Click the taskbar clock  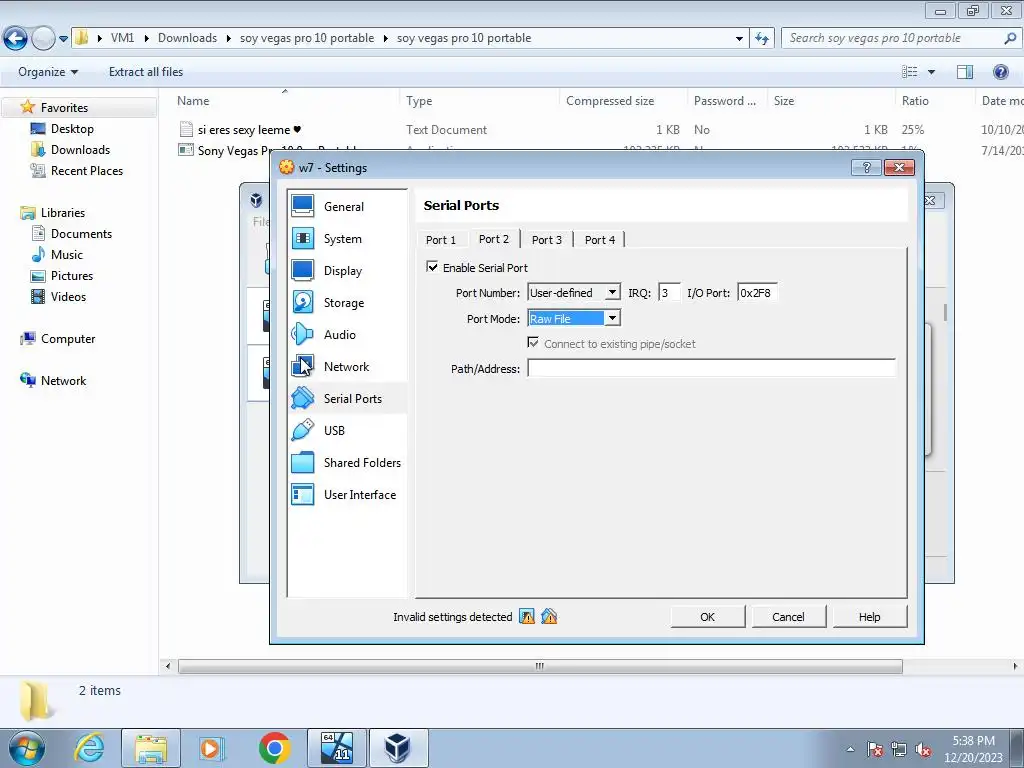click(973, 749)
